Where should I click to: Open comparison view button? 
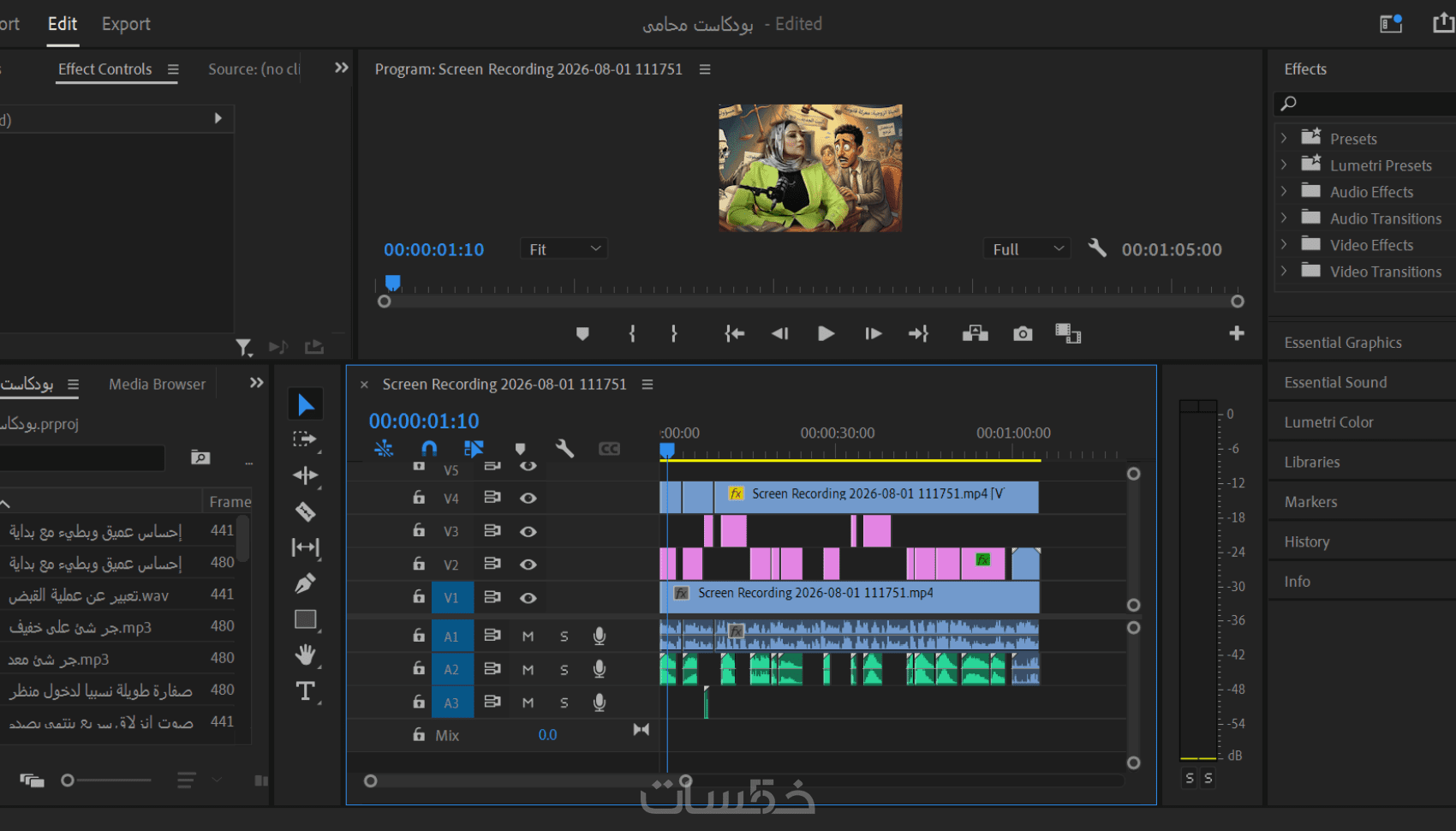(x=1068, y=333)
